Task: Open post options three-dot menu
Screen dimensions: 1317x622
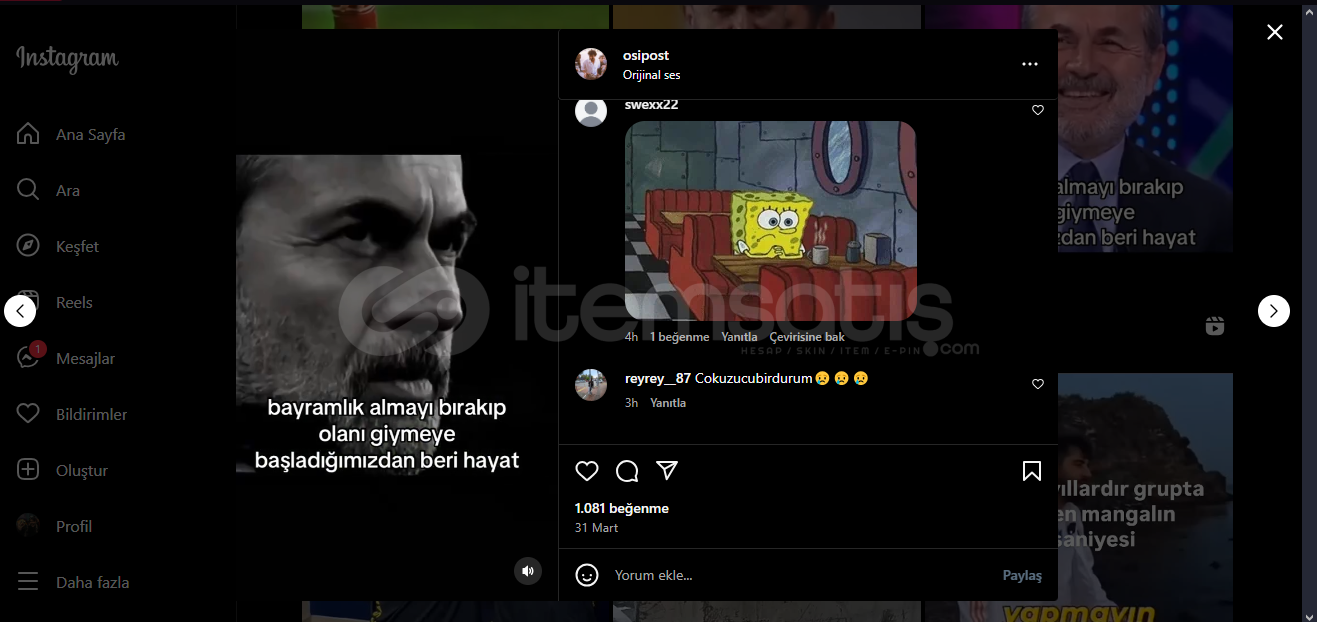Action: [1030, 64]
